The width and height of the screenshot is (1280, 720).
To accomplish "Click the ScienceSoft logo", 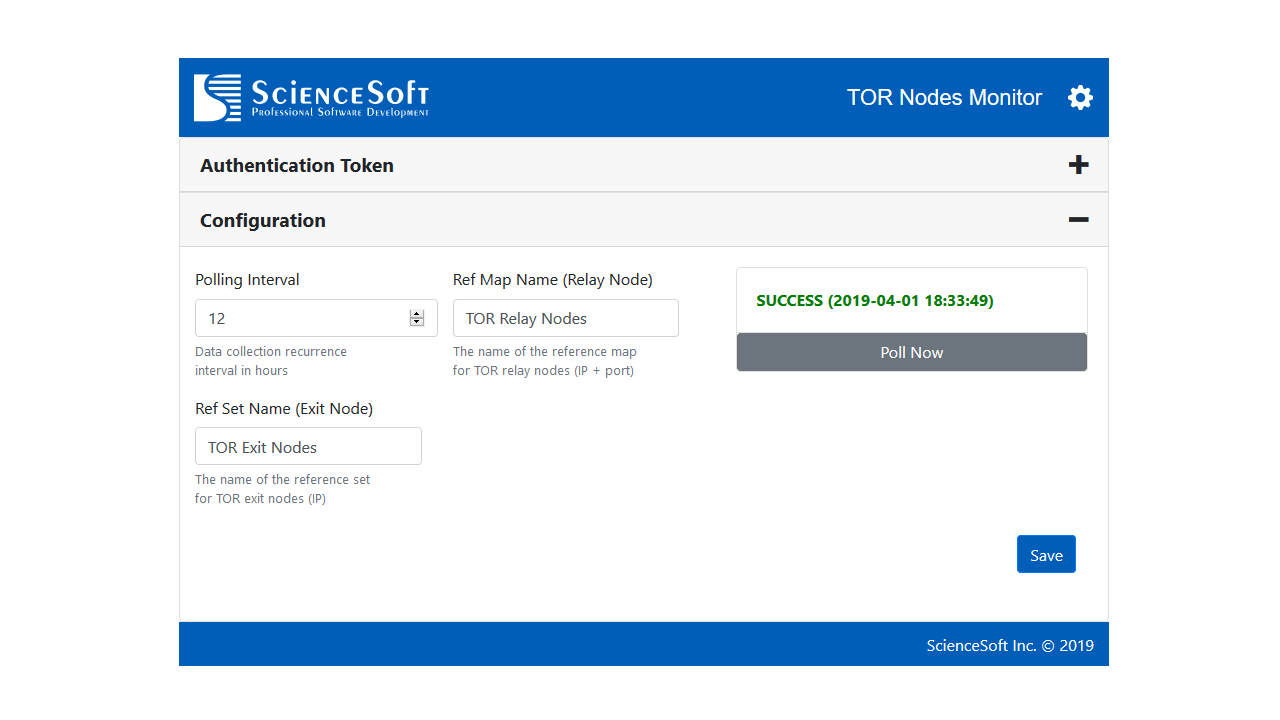I will [312, 97].
